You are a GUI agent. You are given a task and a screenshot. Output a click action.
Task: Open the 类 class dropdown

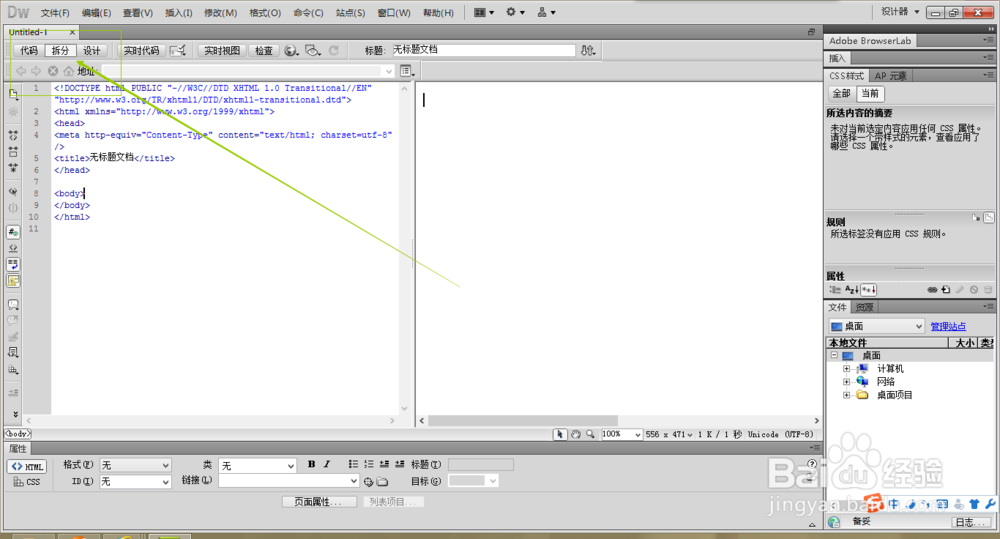(257, 466)
